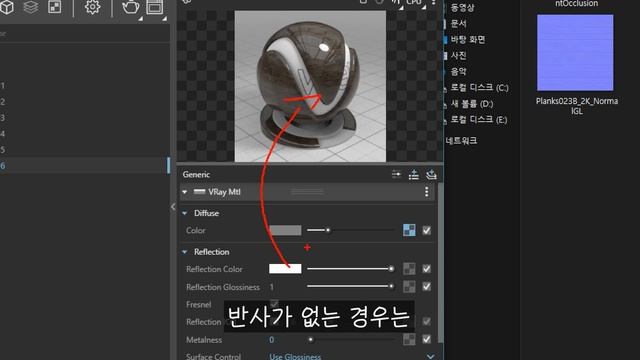
Task: Click the material preview sphere render
Action: [310, 86]
